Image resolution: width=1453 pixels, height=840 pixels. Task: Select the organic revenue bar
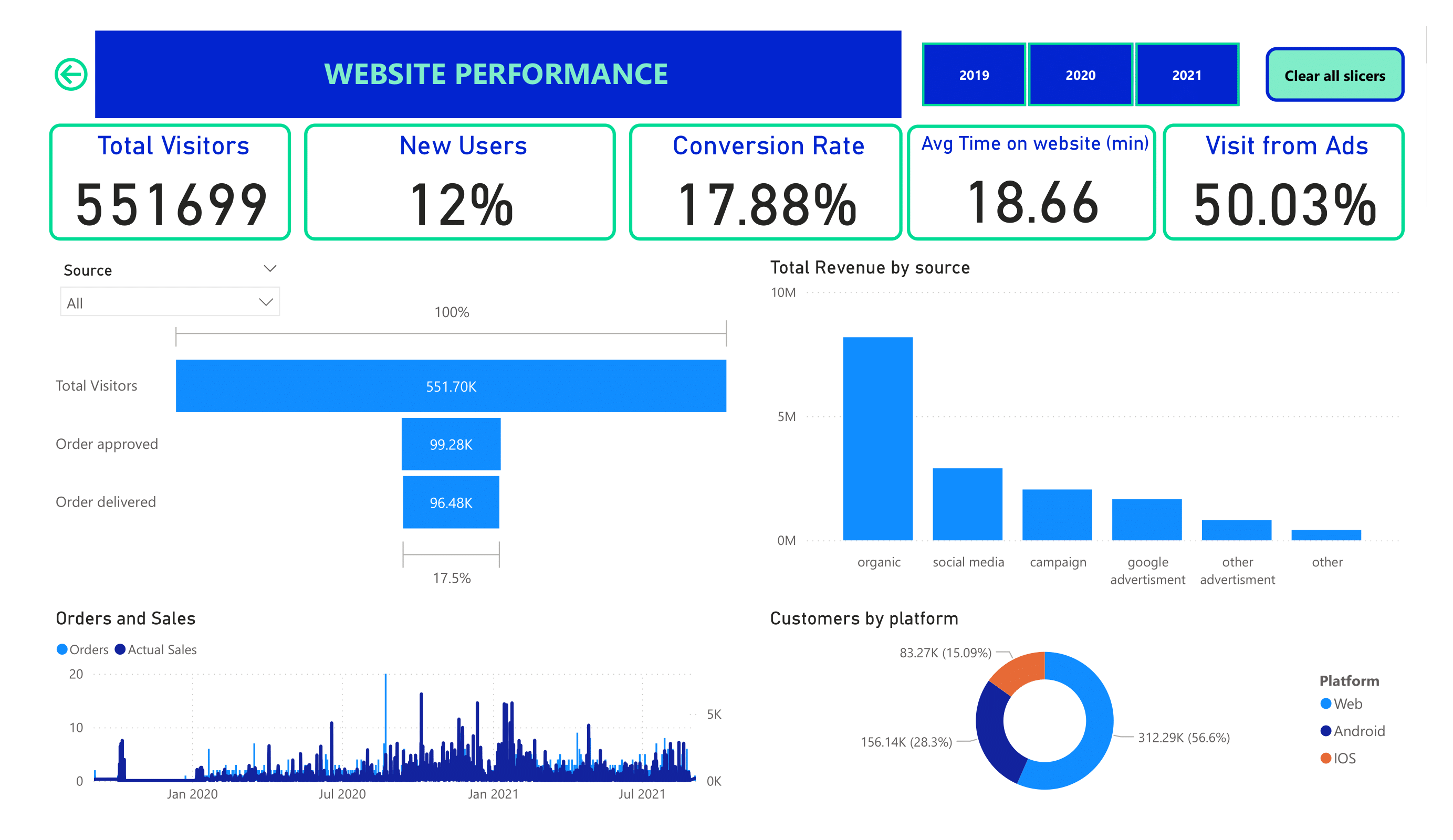pos(877,438)
